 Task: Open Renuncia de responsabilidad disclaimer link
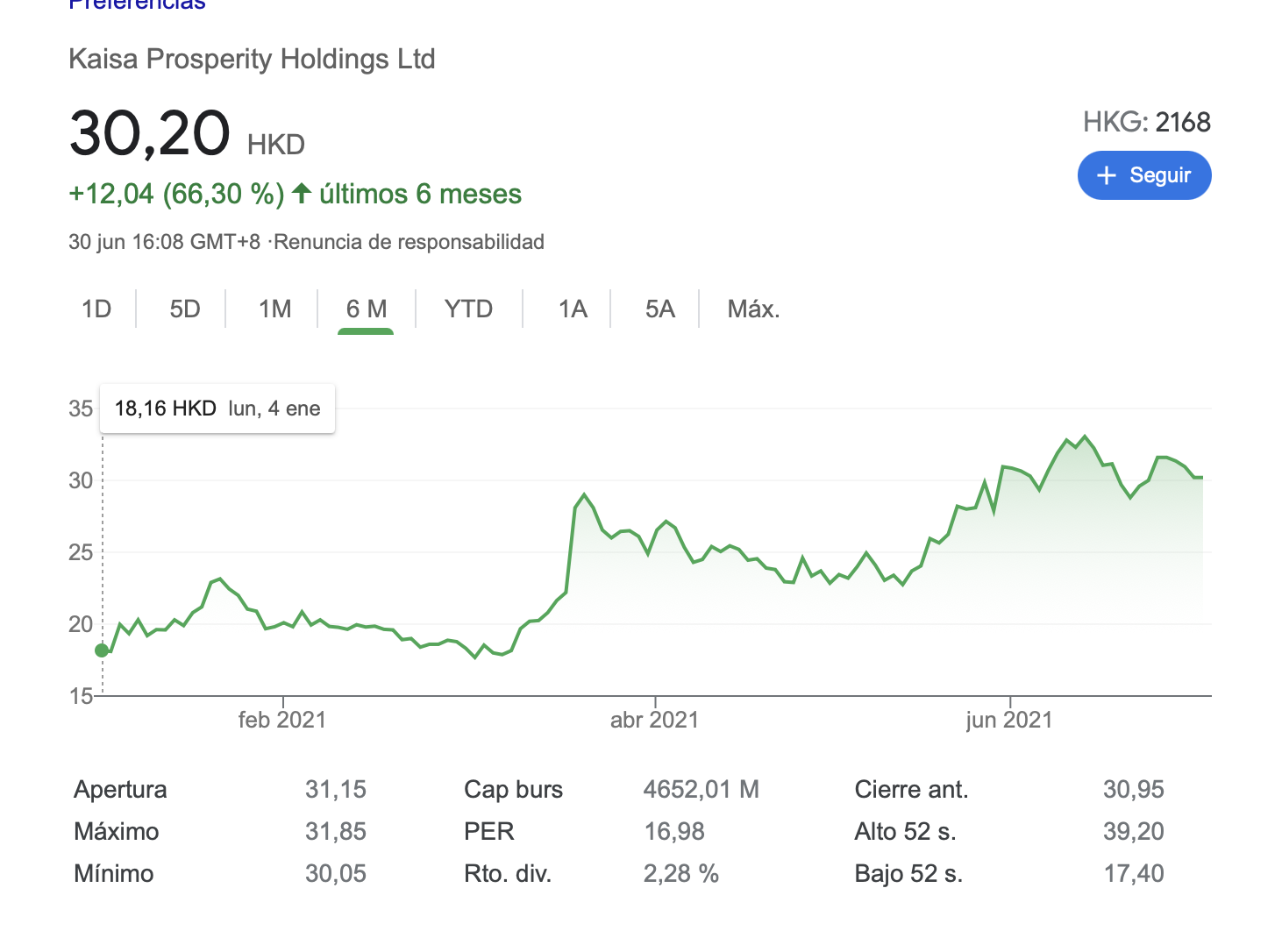coord(410,242)
